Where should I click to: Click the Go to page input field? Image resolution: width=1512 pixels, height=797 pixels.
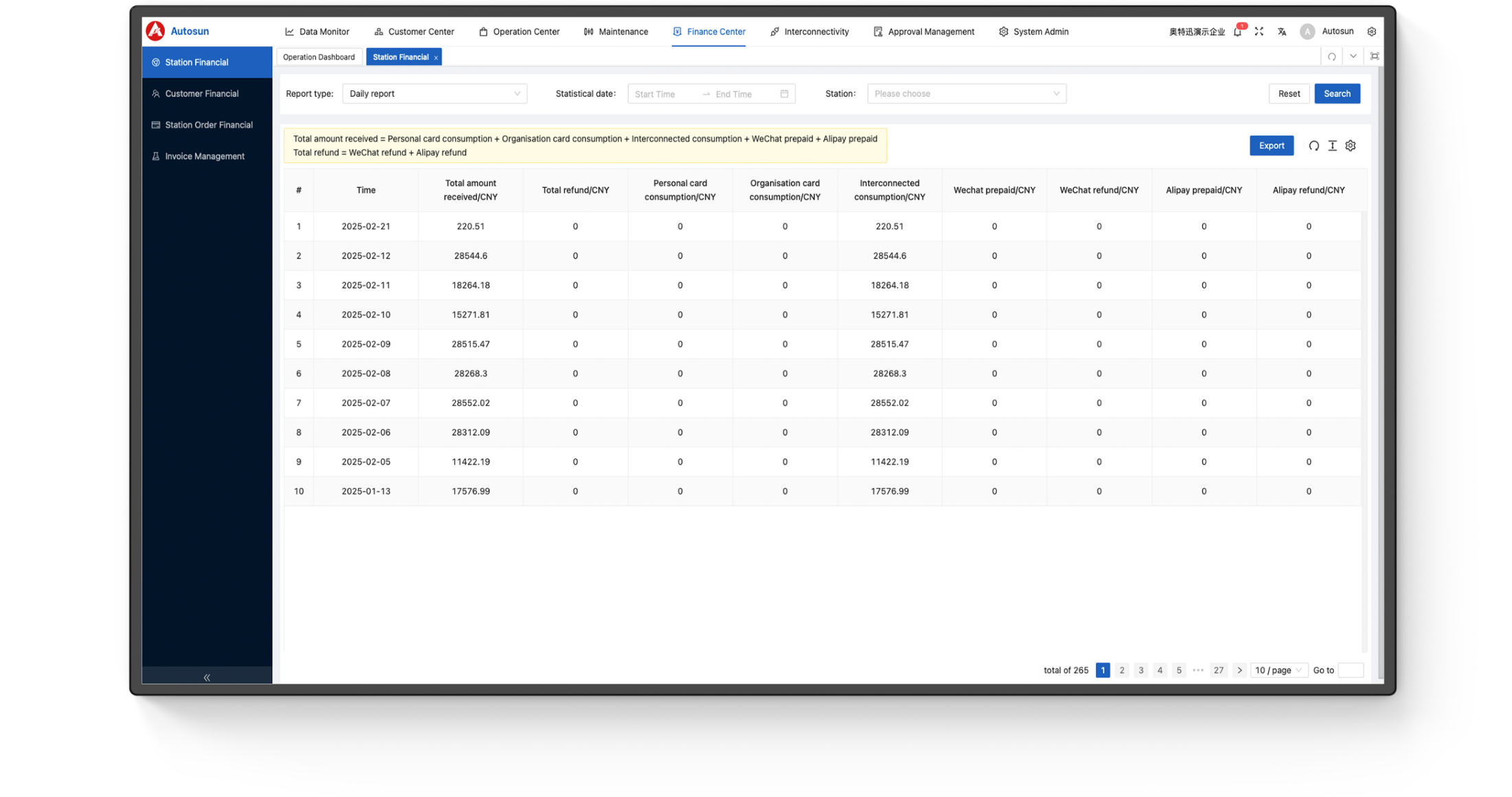coord(1350,670)
